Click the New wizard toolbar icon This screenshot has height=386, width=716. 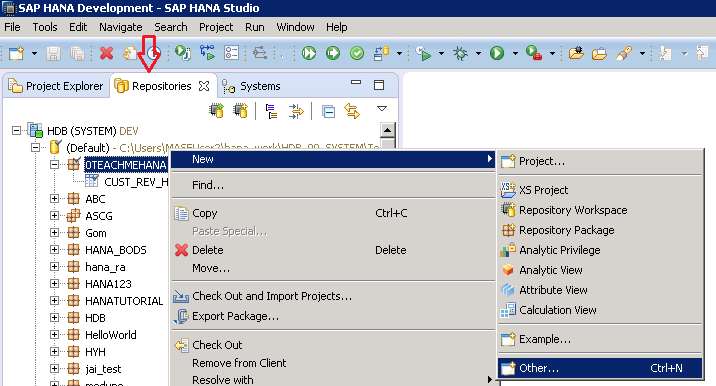point(16,53)
